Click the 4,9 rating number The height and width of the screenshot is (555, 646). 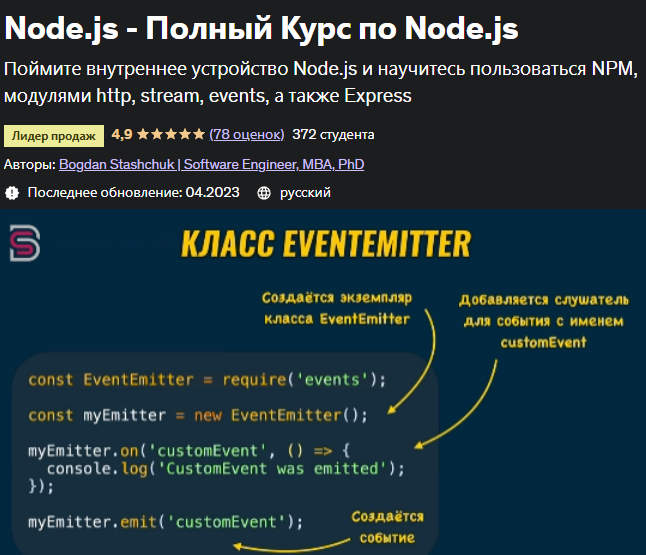(122, 134)
